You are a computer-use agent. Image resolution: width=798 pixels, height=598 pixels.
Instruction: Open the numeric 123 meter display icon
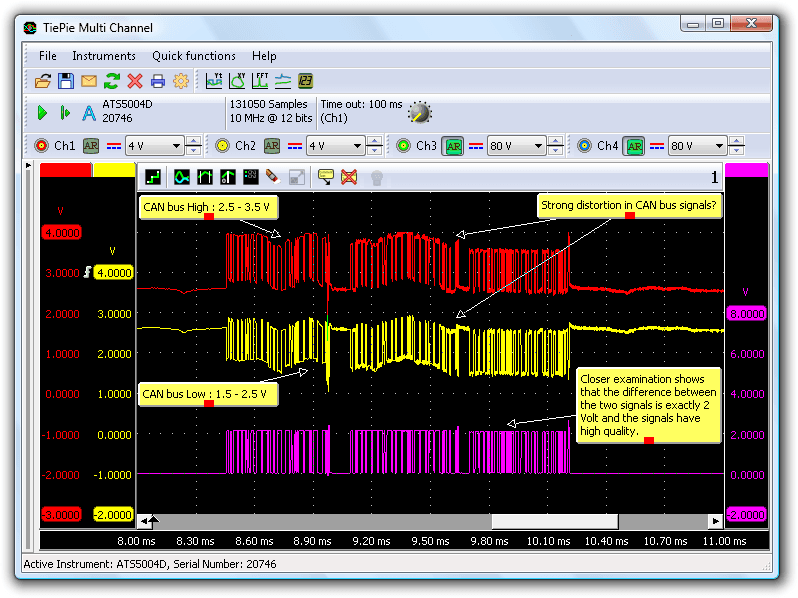[x=305, y=81]
